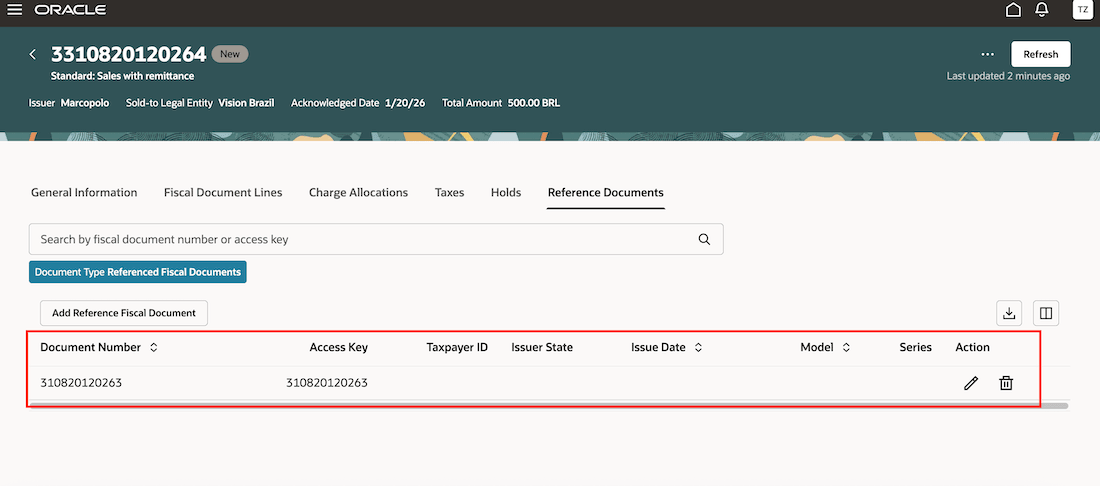Image resolution: width=1100 pixels, height=486 pixels.
Task: Sort by Issue Date column
Action: click(x=698, y=348)
